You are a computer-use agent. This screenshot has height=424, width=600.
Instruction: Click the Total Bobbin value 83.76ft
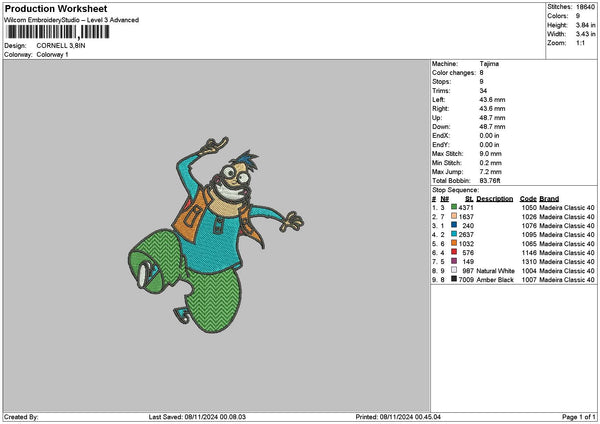click(490, 181)
